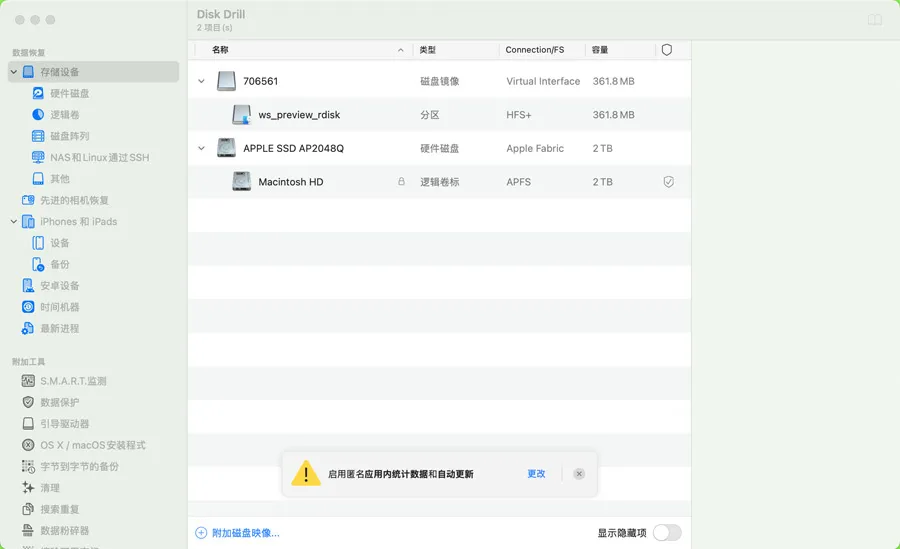Click the 更改 link in the notification
The width and height of the screenshot is (900, 549).
click(536, 474)
